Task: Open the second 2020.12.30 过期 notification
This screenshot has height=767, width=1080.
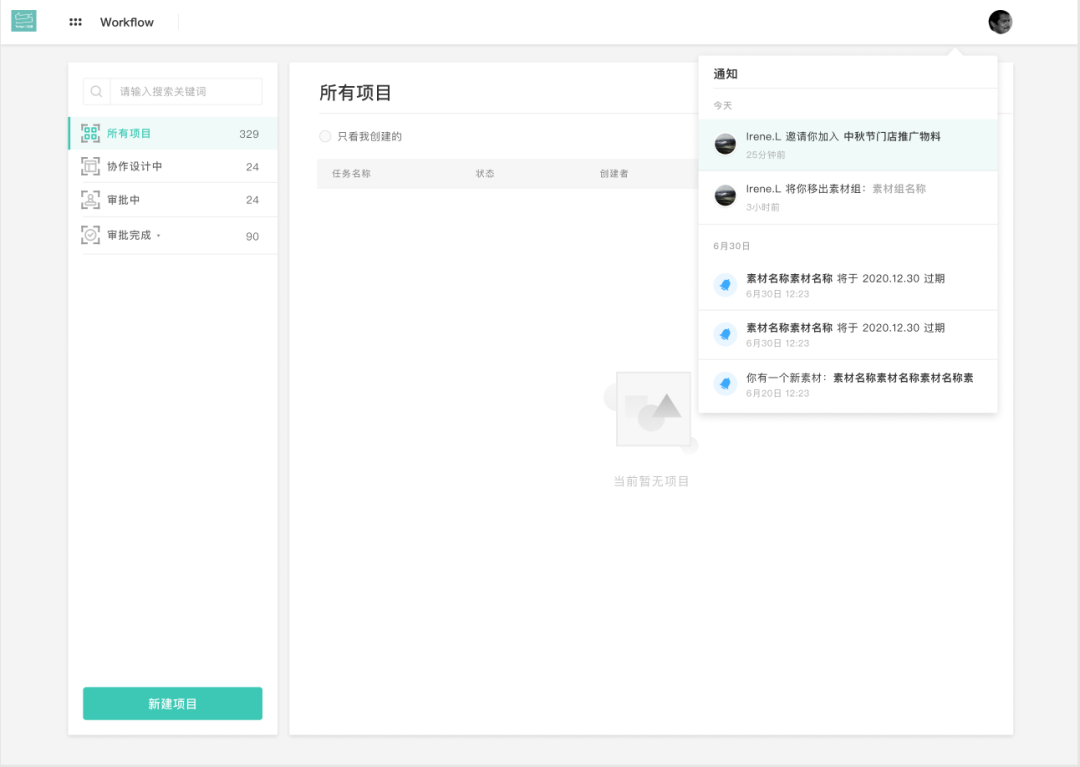Action: click(x=848, y=335)
